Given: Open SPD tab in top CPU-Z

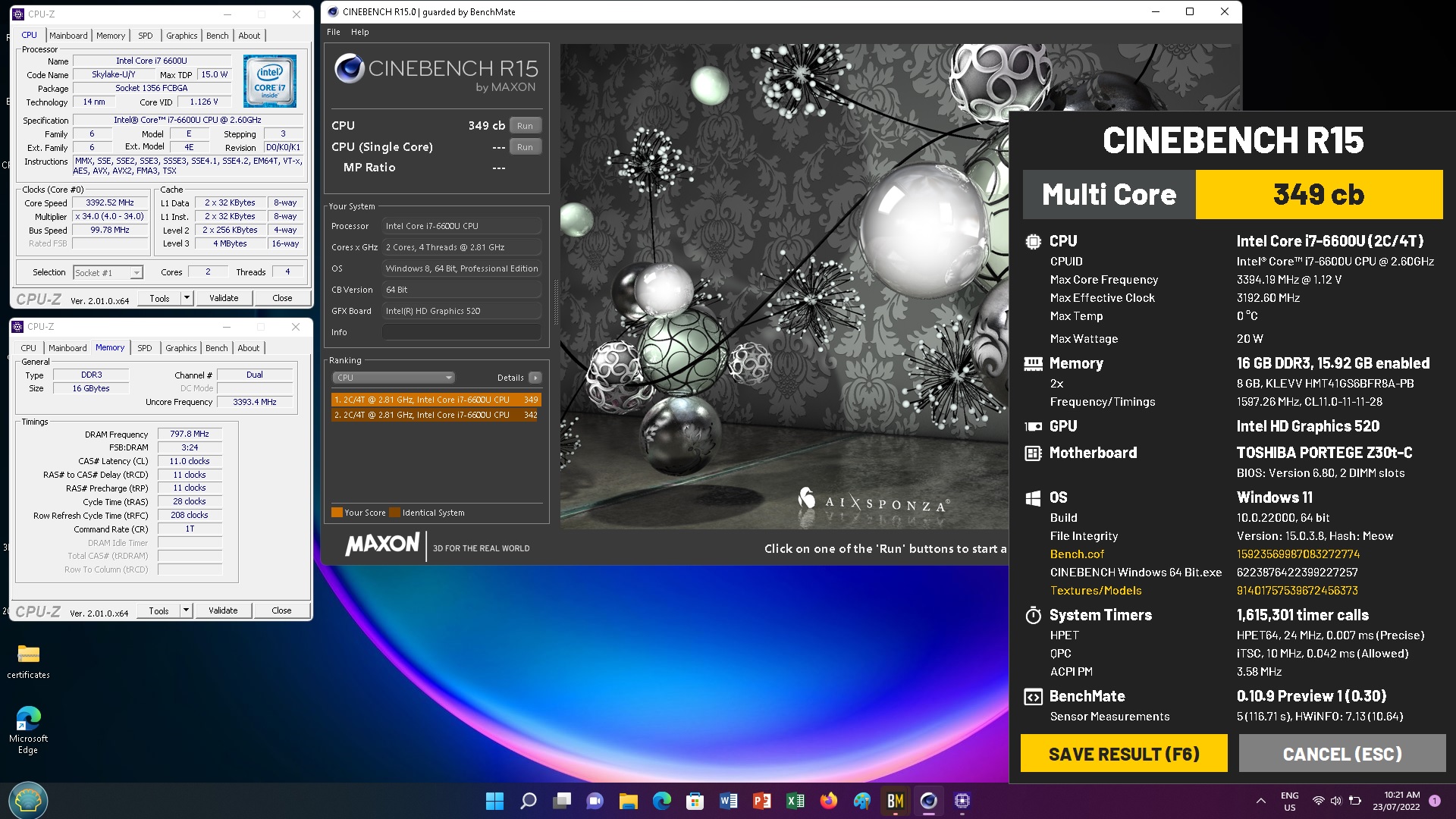Looking at the screenshot, I should [x=146, y=36].
